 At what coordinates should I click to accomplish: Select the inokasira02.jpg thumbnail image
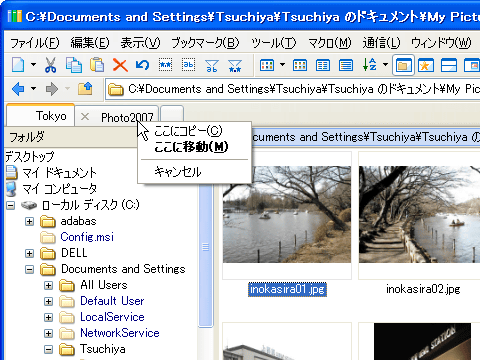pyautogui.click(x=419, y=215)
